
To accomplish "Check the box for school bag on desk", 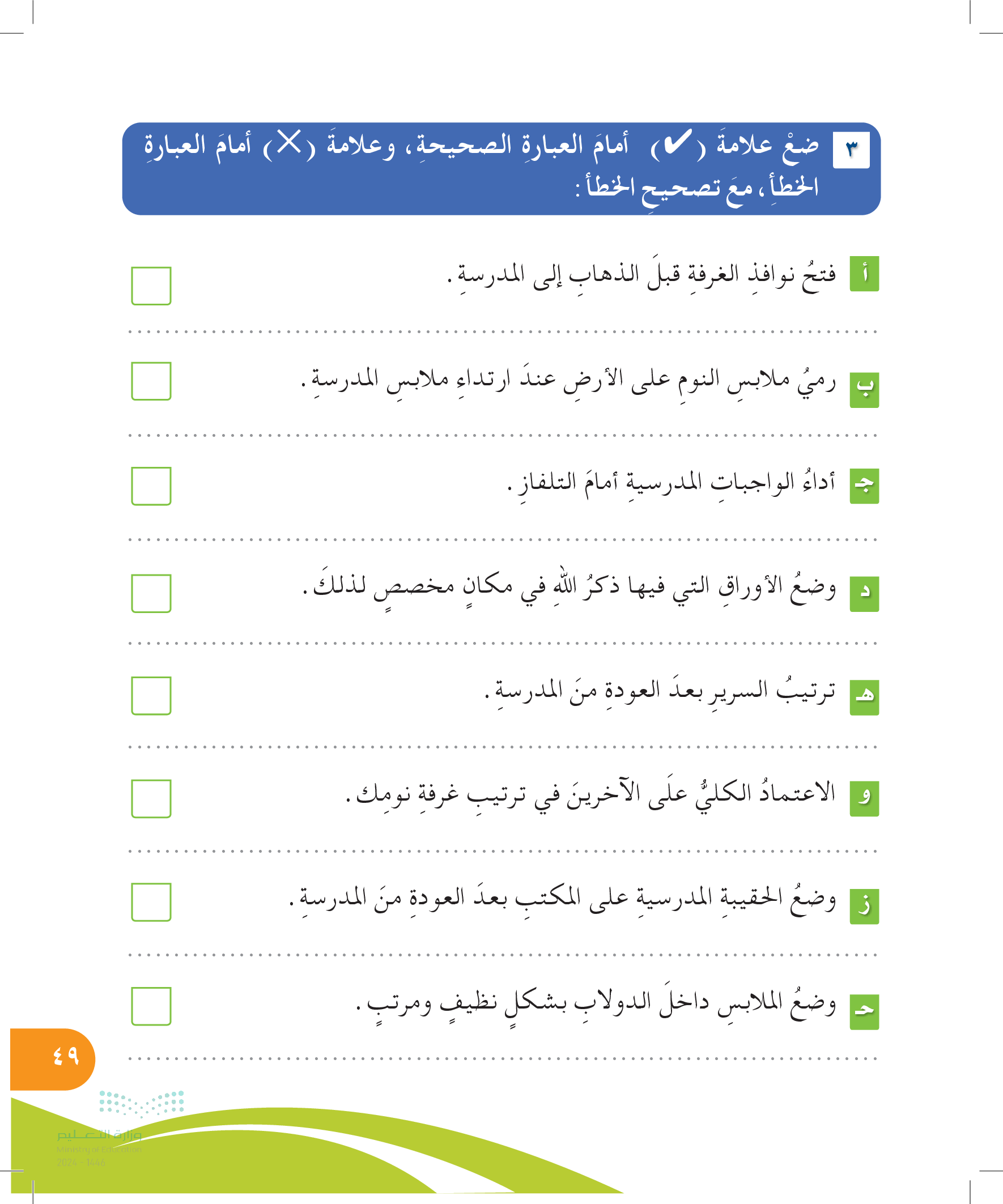I will tap(151, 902).
